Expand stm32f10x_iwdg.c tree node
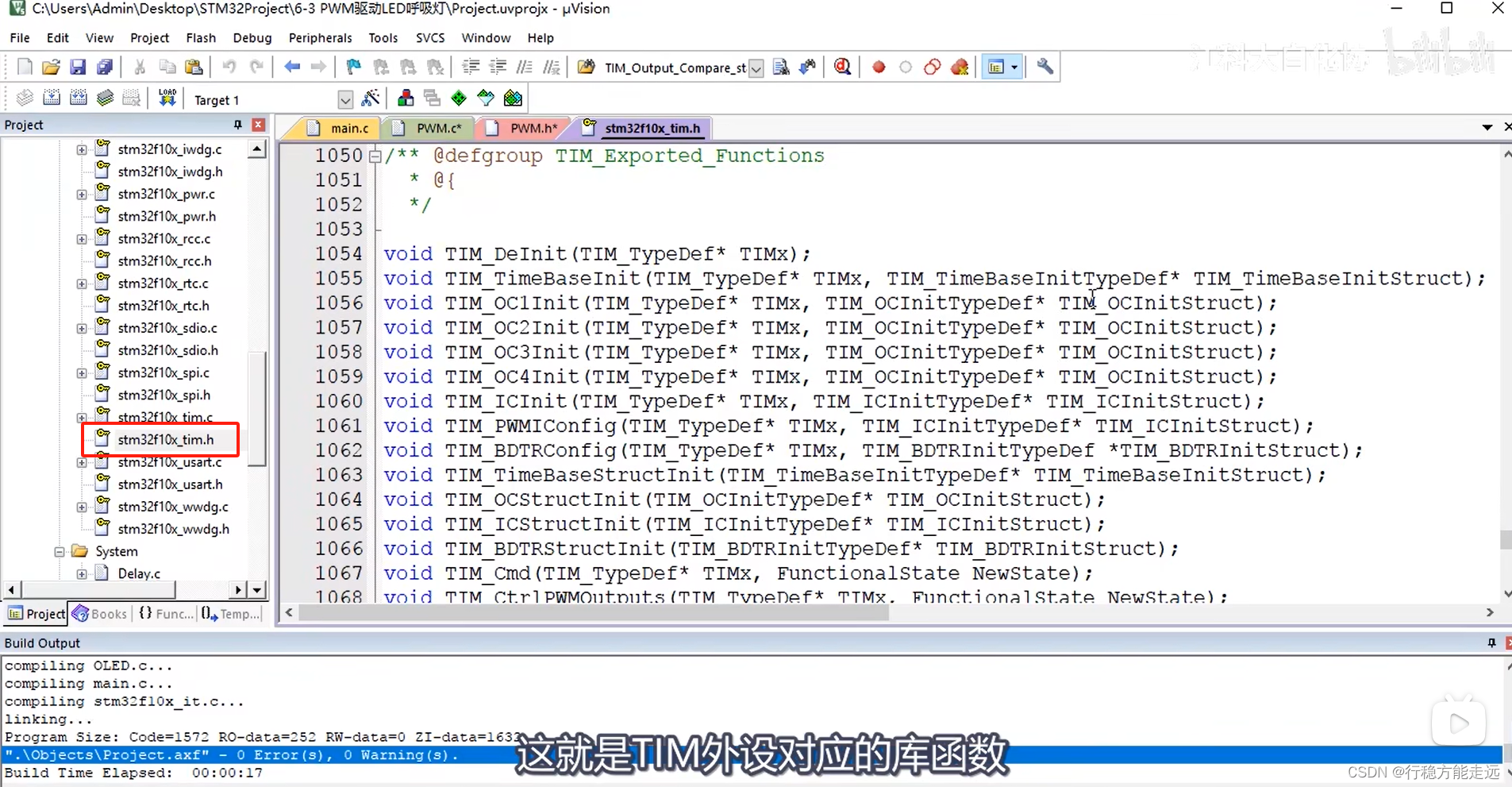The width and height of the screenshot is (1512, 787). click(x=82, y=149)
